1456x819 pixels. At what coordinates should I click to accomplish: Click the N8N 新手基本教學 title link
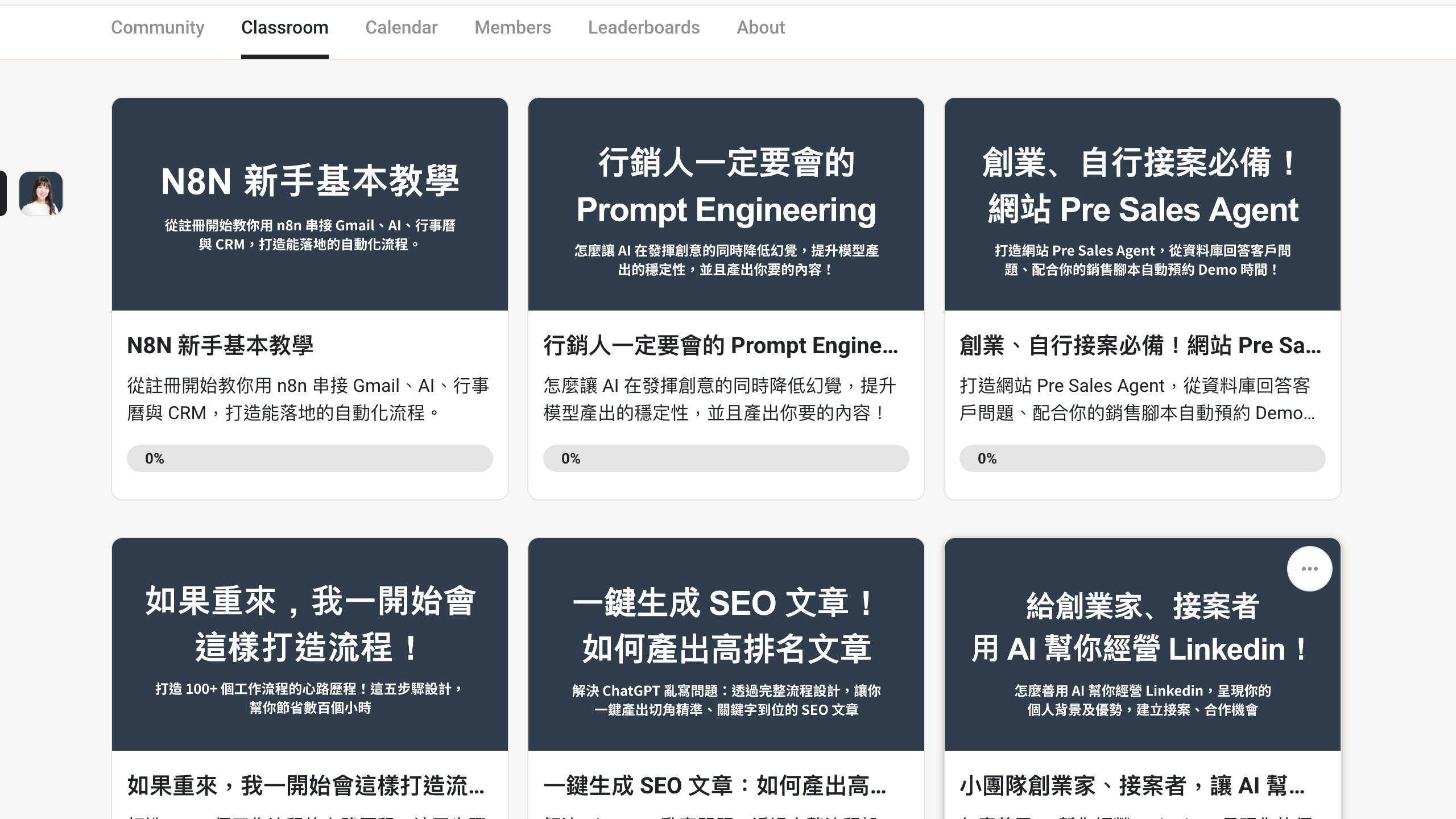[220, 345]
